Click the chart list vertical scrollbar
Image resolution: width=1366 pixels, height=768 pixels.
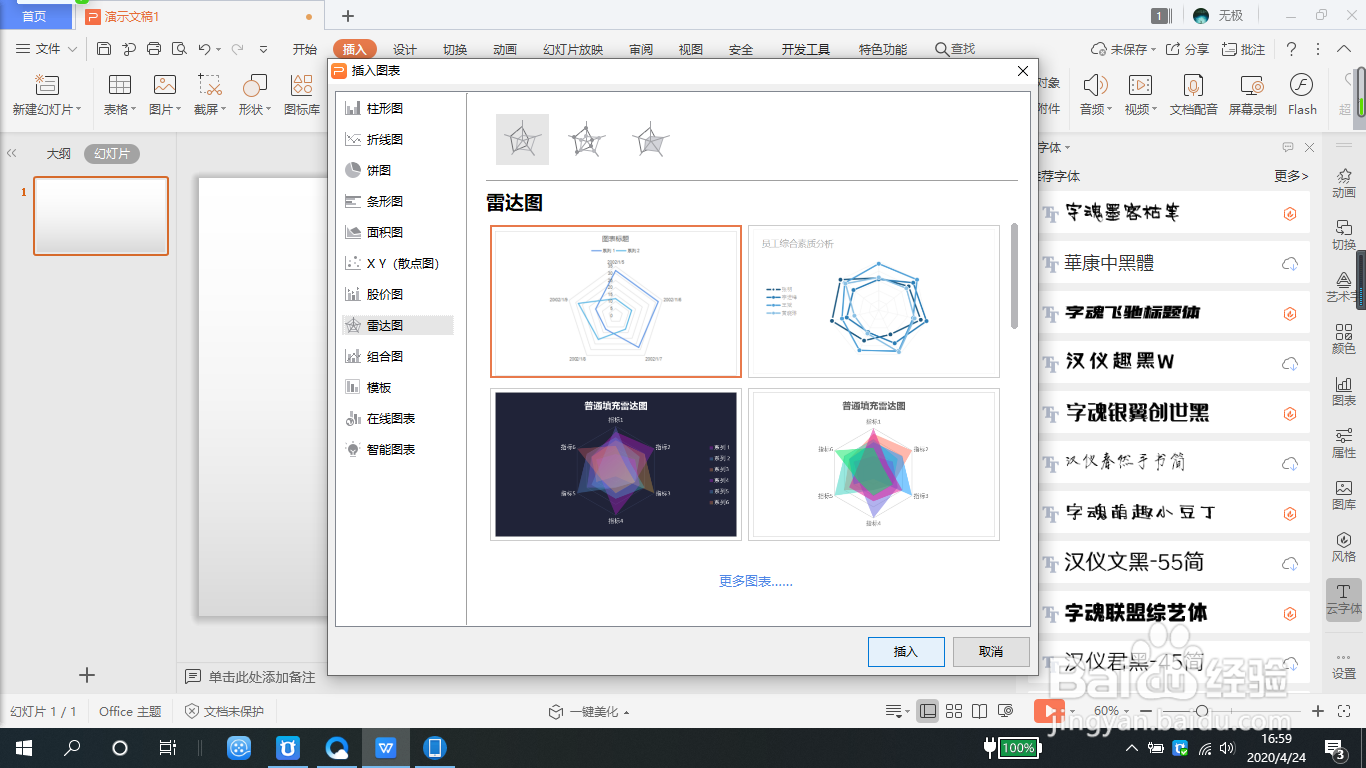pyautogui.click(x=1014, y=276)
